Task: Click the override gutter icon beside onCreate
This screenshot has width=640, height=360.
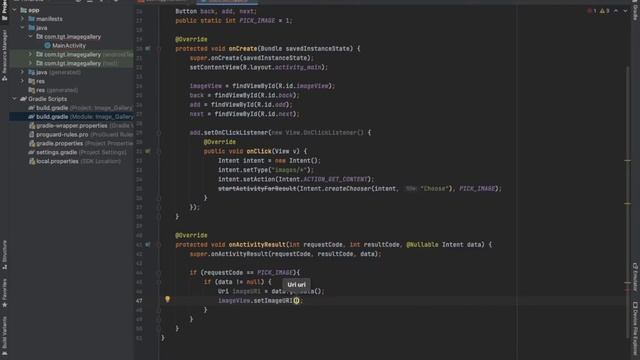Action: tap(148, 49)
